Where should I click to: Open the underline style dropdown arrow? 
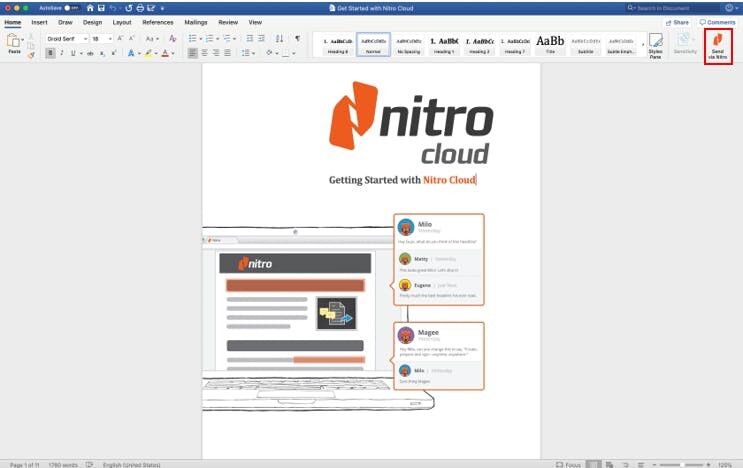click(x=81, y=54)
